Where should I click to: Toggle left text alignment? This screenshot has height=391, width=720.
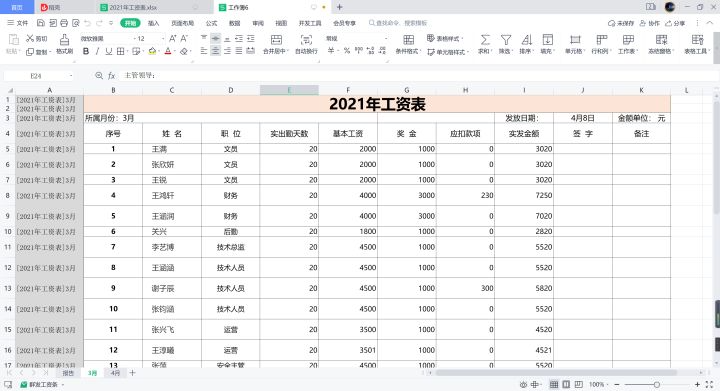[204, 51]
